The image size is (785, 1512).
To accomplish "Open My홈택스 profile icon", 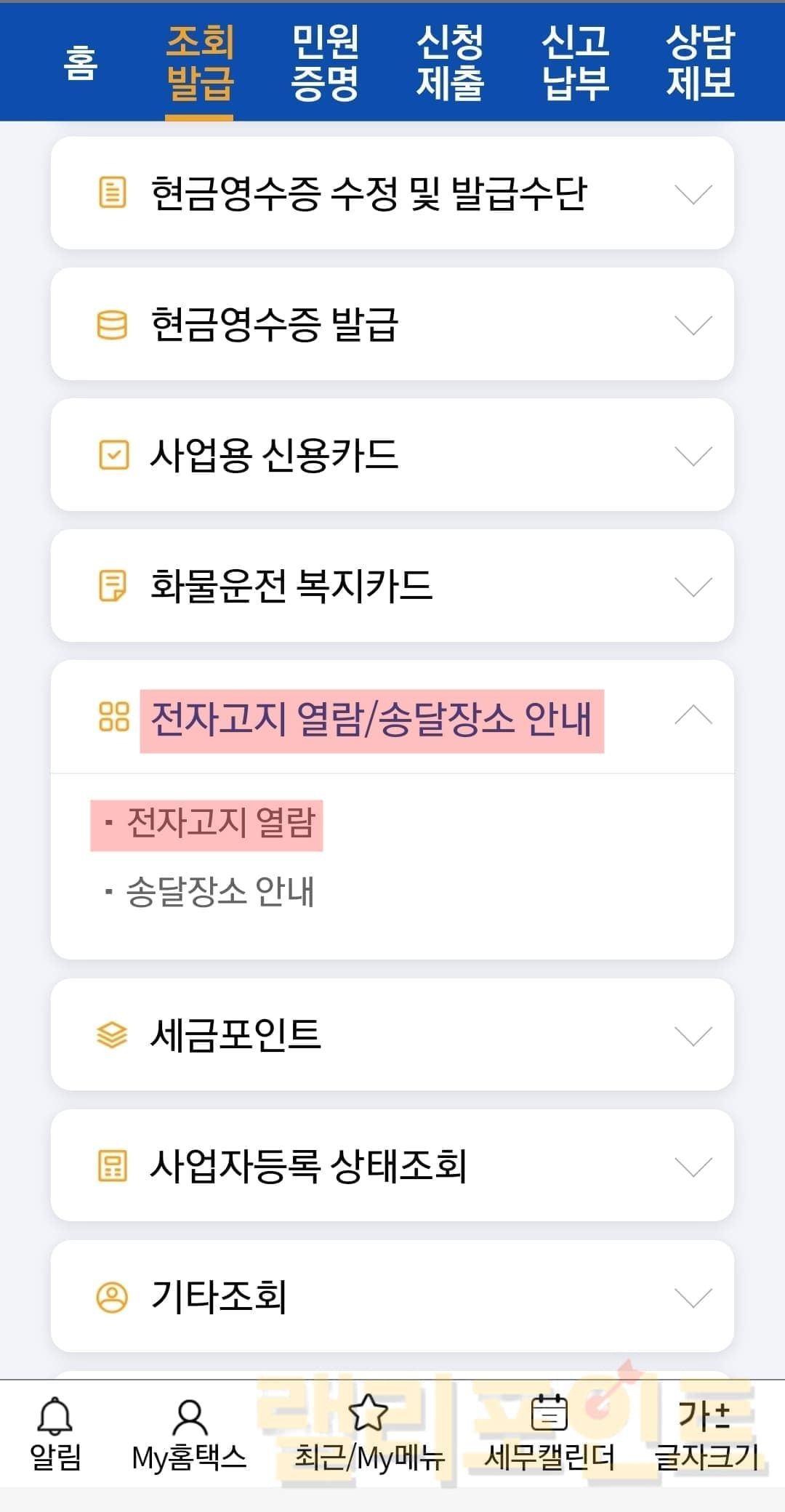I will (x=189, y=1417).
